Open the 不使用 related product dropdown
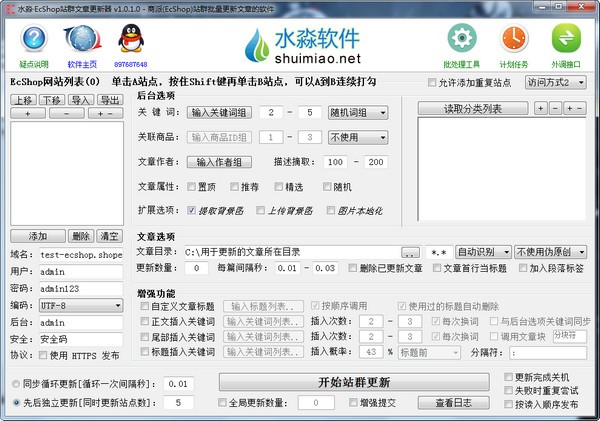The width and height of the screenshot is (600, 421). point(358,137)
